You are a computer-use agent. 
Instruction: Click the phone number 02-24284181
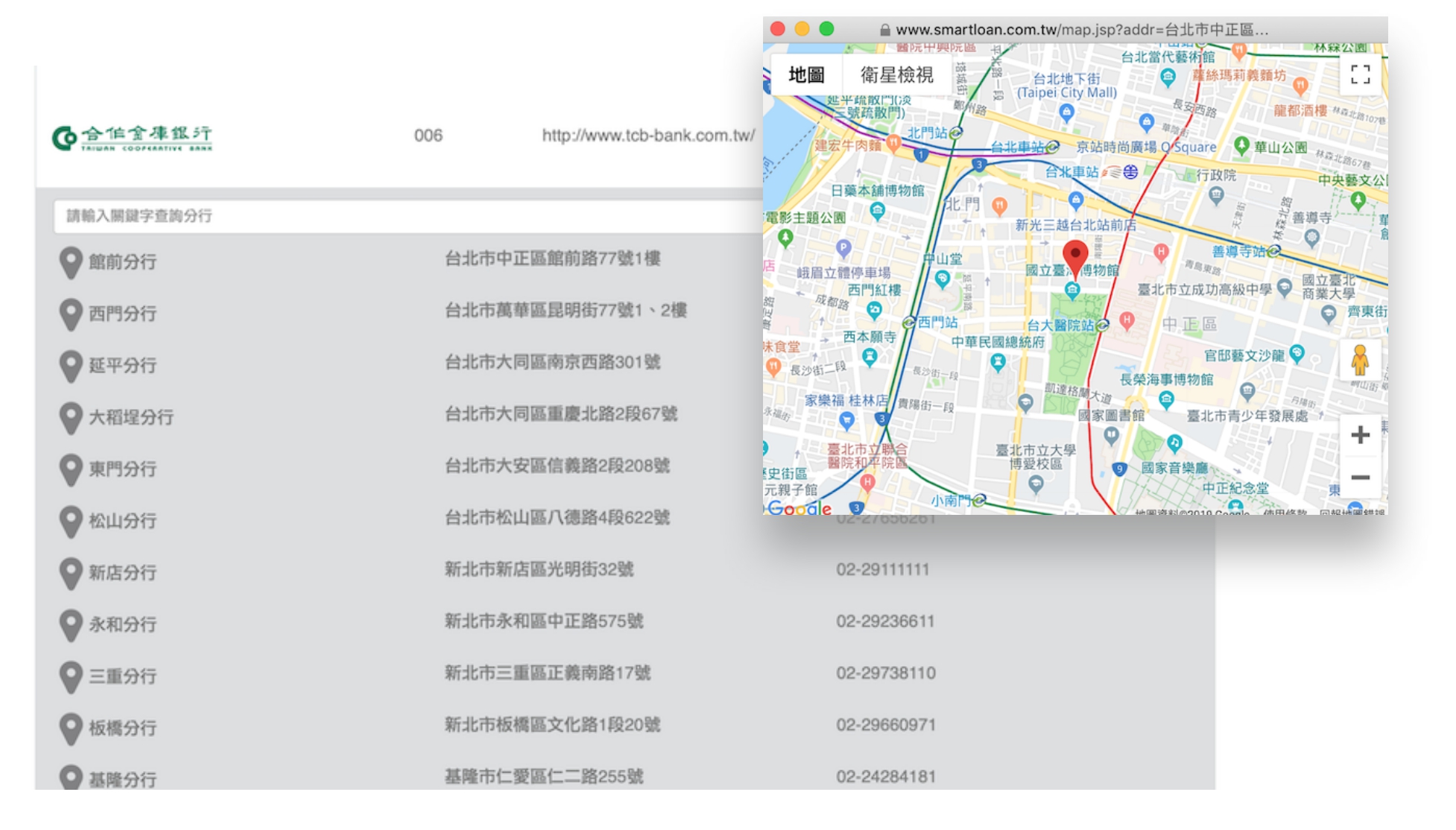click(886, 777)
